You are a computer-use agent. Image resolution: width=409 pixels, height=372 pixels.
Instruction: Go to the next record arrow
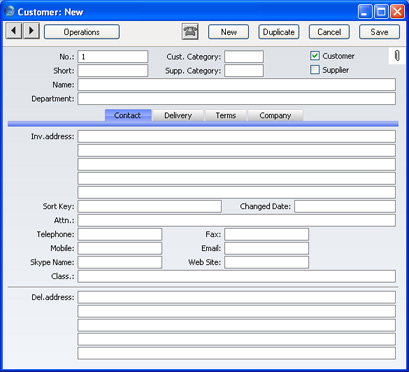31,31
